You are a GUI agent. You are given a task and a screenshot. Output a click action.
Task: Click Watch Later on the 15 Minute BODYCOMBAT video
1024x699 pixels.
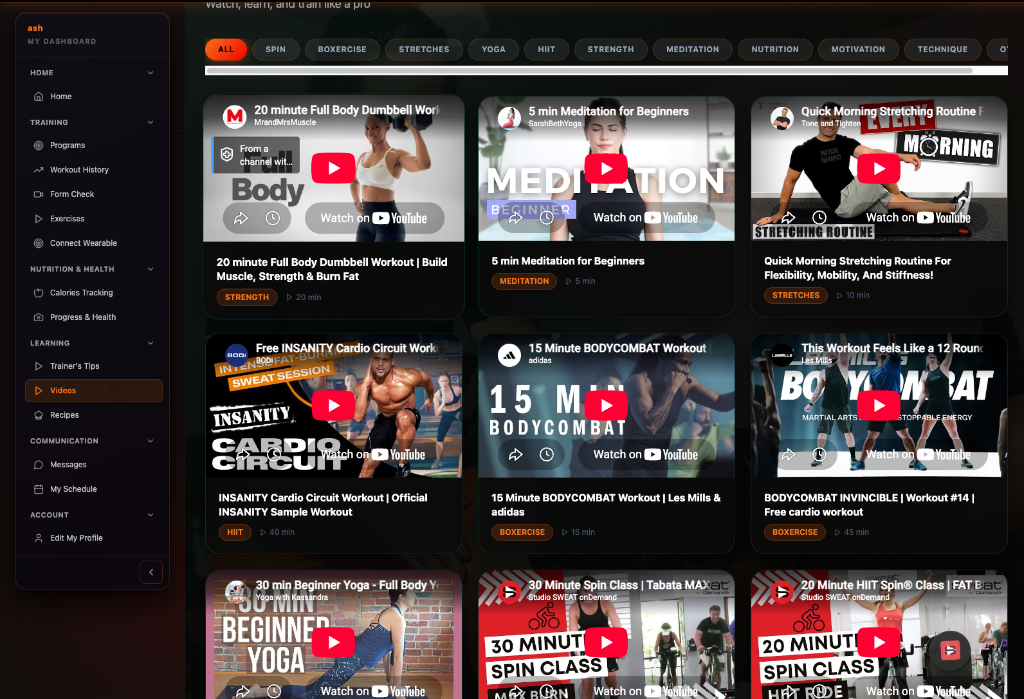tap(547, 454)
